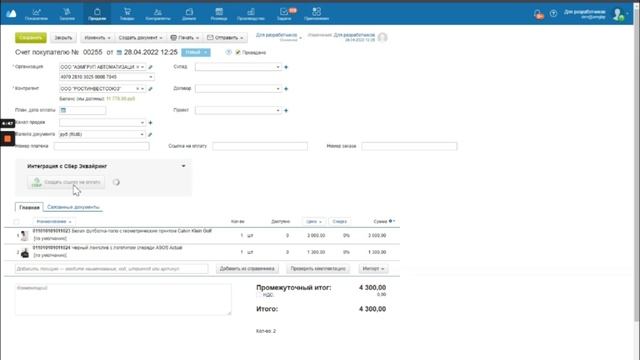Click the green Сохранить button
The width and height of the screenshot is (640, 360).
31,38
